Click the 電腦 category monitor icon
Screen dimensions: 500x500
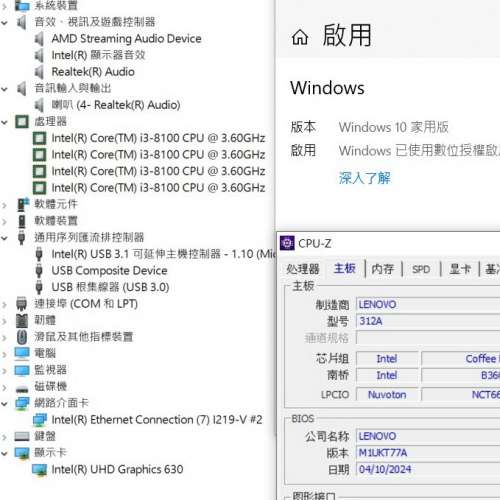pos(22,353)
